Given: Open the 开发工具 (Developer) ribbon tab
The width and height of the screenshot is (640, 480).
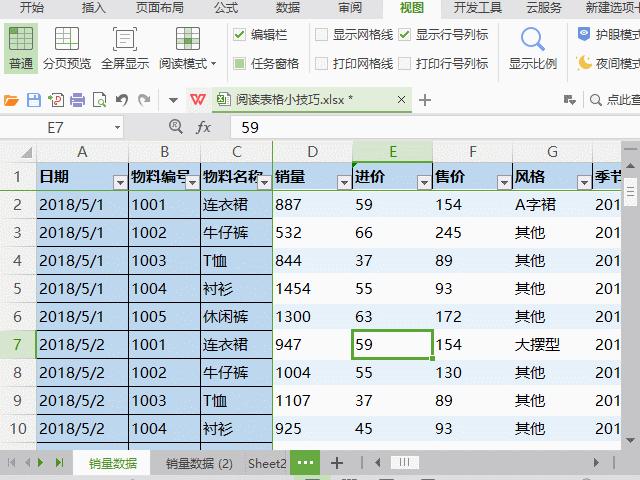Looking at the screenshot, I should (478, 8).
